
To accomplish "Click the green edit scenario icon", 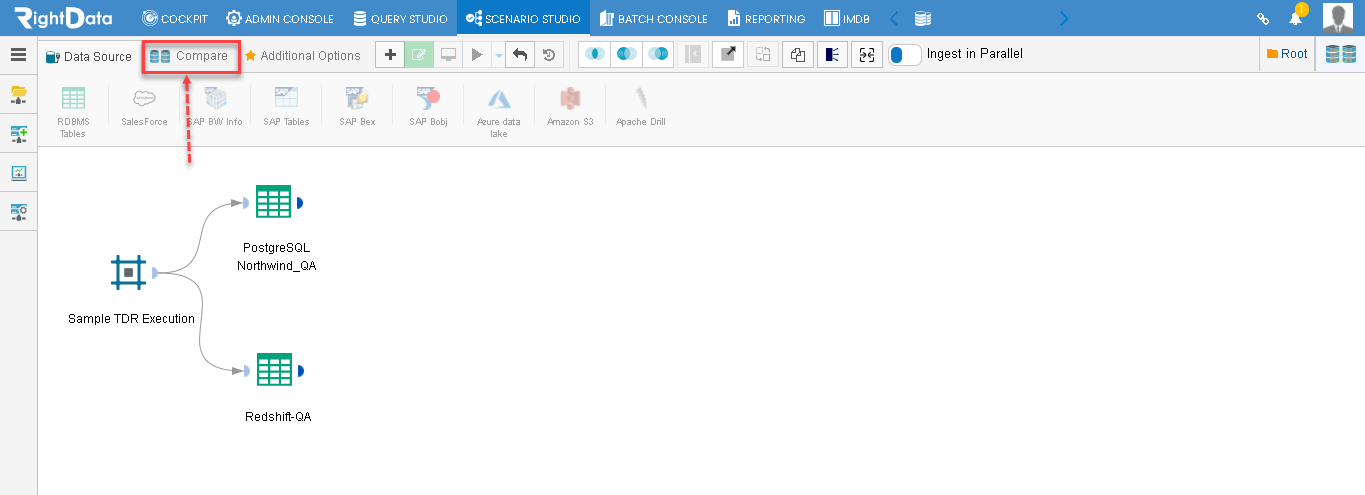I will click(420, 55).
